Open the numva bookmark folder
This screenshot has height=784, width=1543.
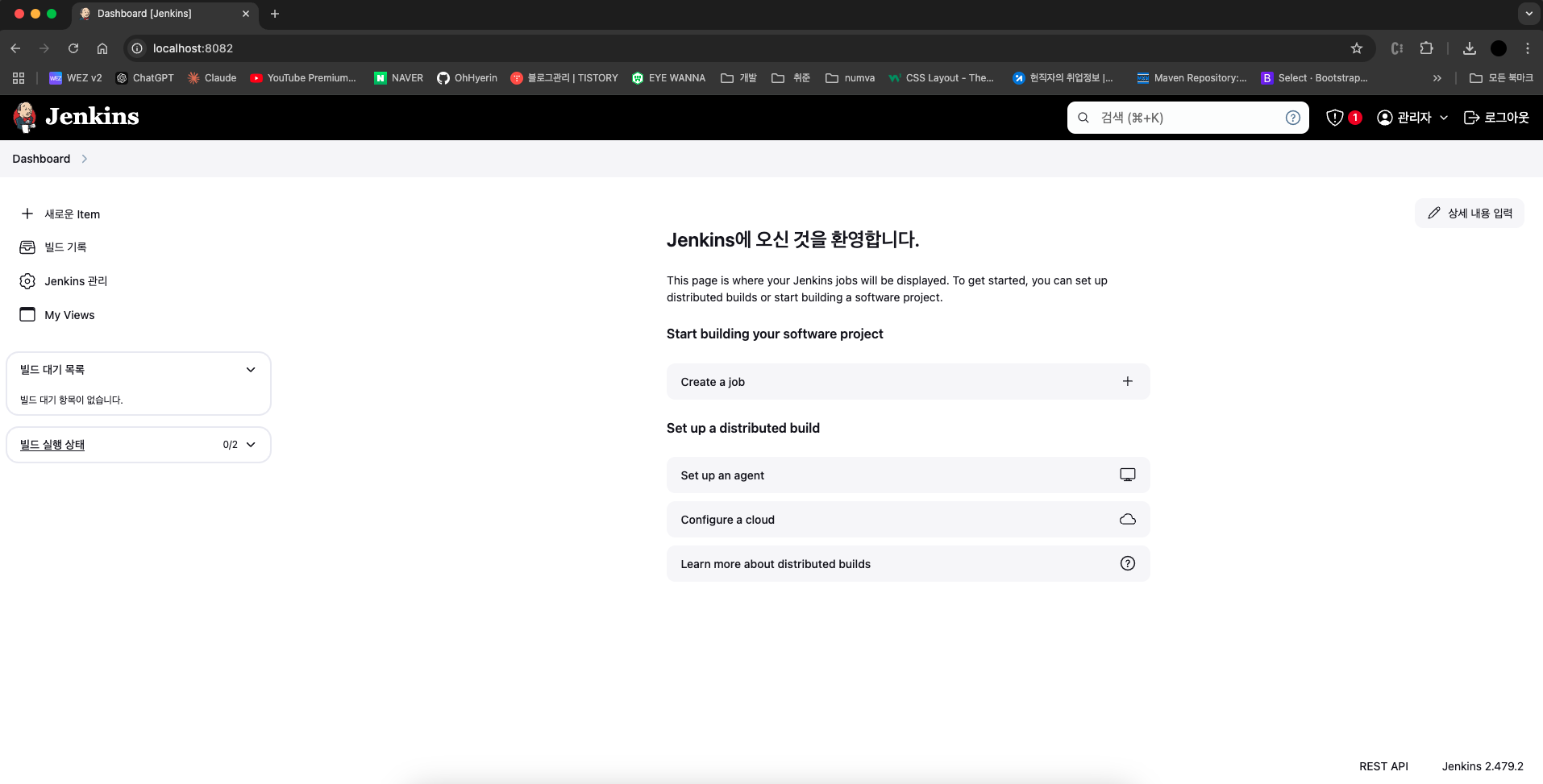pyautogui.click(x=851, y=78)
